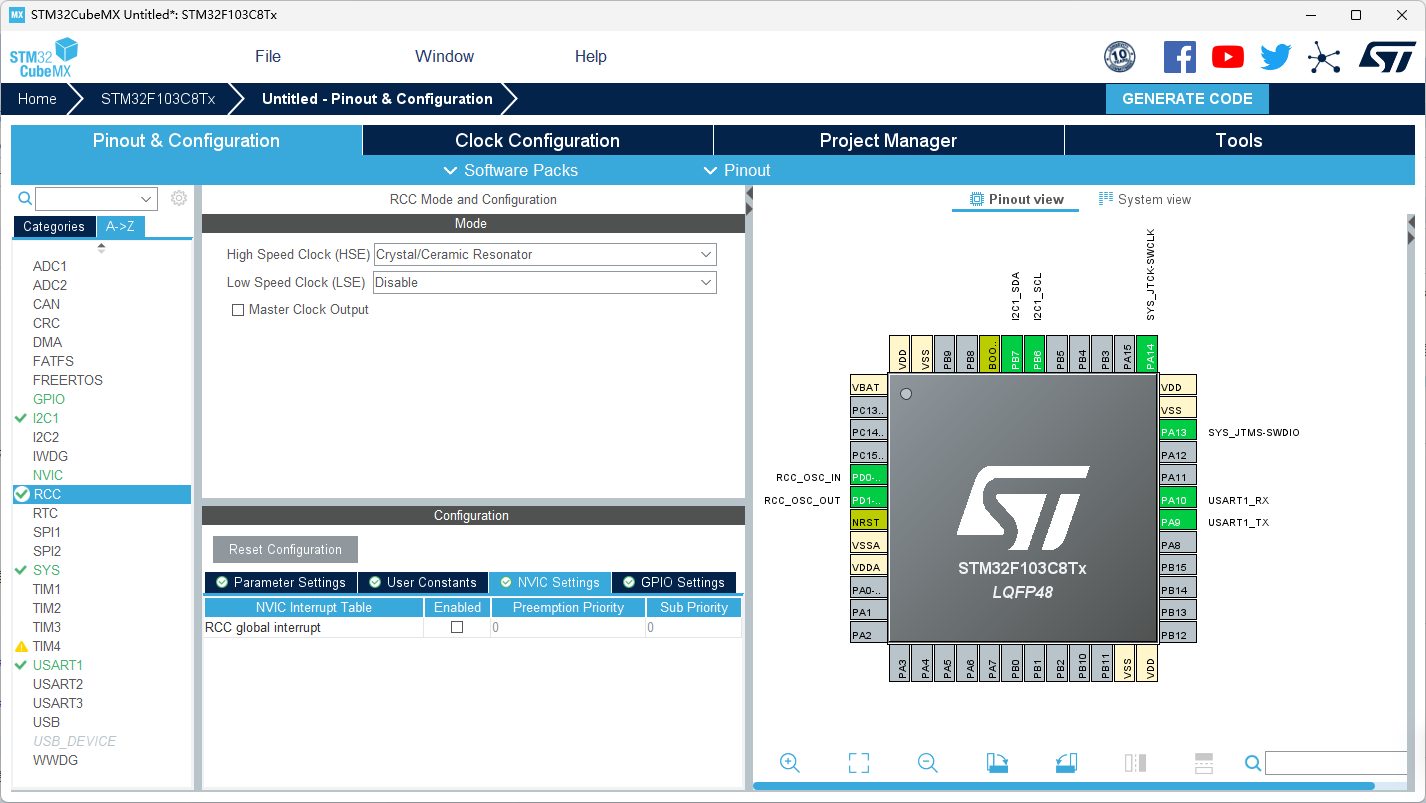Select pin PA10 on the chip
Viewport: 1426px width, 803px height.
[1178, 500]
